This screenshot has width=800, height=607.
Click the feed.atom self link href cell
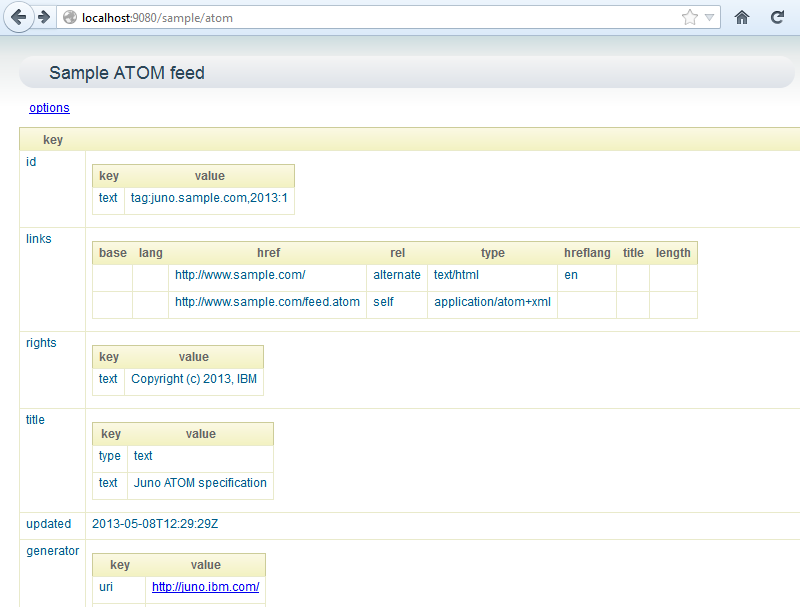(267, 302)
